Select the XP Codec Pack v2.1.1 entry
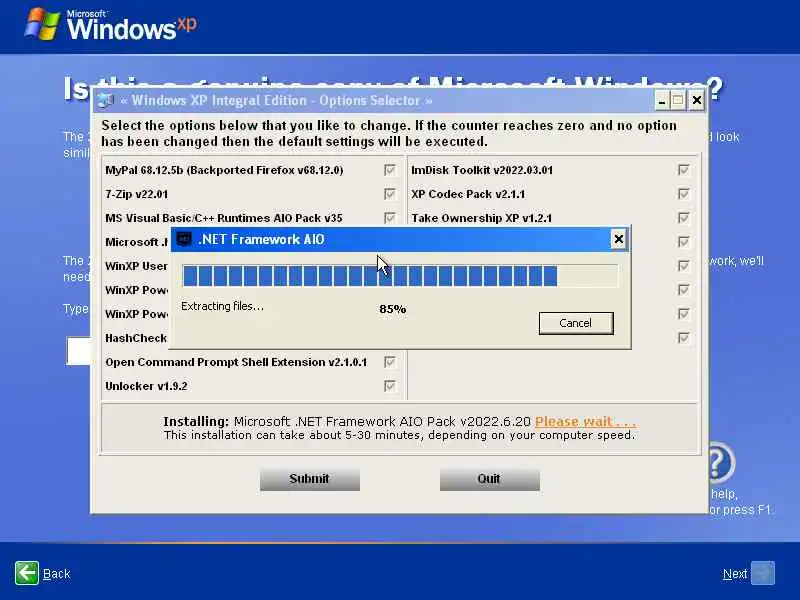The width and height of the screenshot is (800, 600). pyautogui.click(x=468, y=194)
